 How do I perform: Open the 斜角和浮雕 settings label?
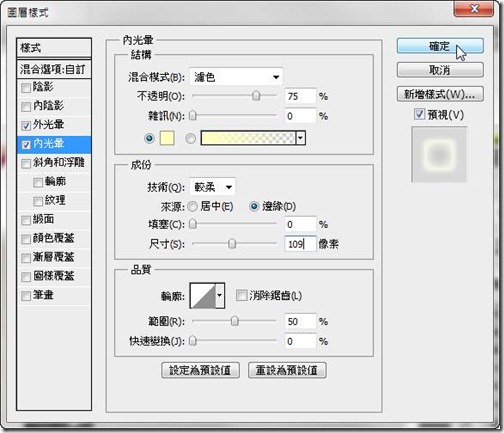pyautogui.click(x=59, y=163)
